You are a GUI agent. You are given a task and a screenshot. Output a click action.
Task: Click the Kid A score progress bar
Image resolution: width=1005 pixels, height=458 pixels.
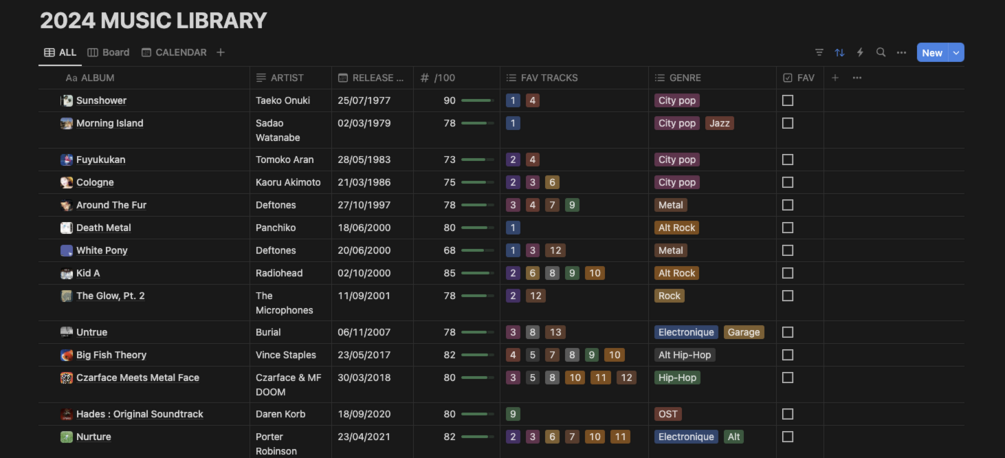tap(478, 274)
